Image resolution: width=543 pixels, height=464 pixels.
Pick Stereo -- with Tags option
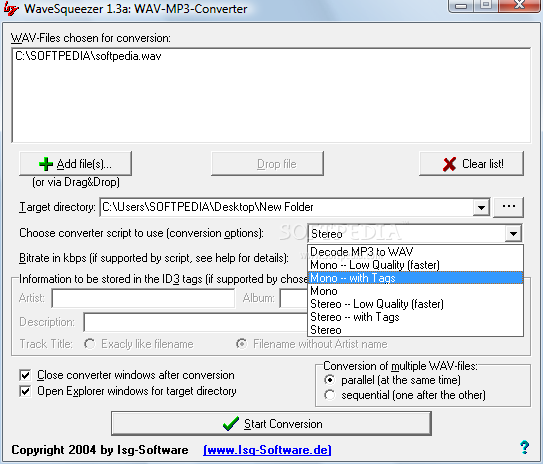(416, 317)
